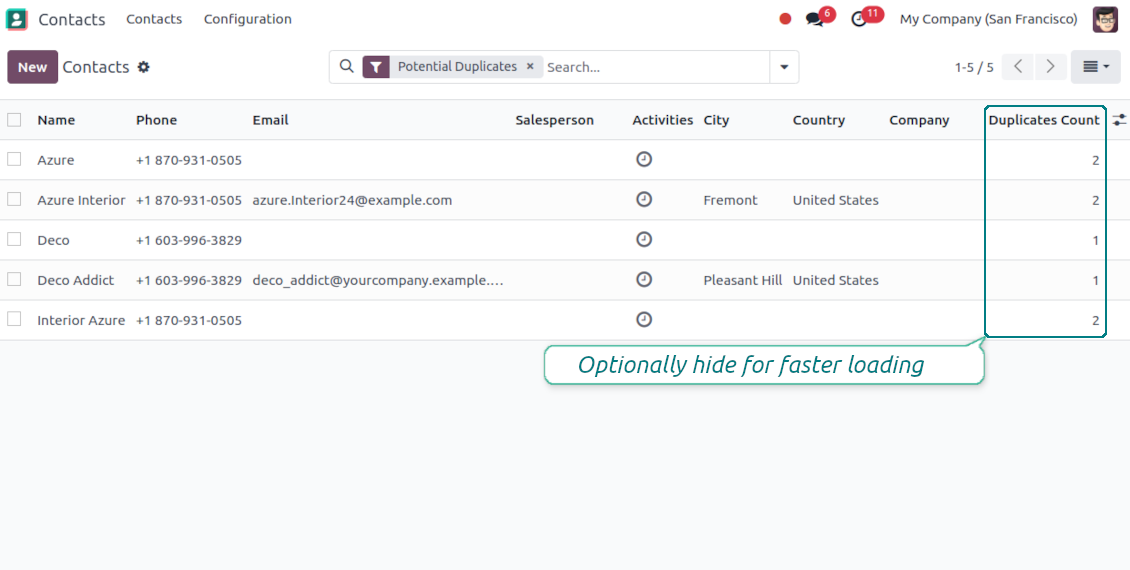Screen dimensions: 1130x570
Task: Click the red recording status dot
Action: (785, 19)
